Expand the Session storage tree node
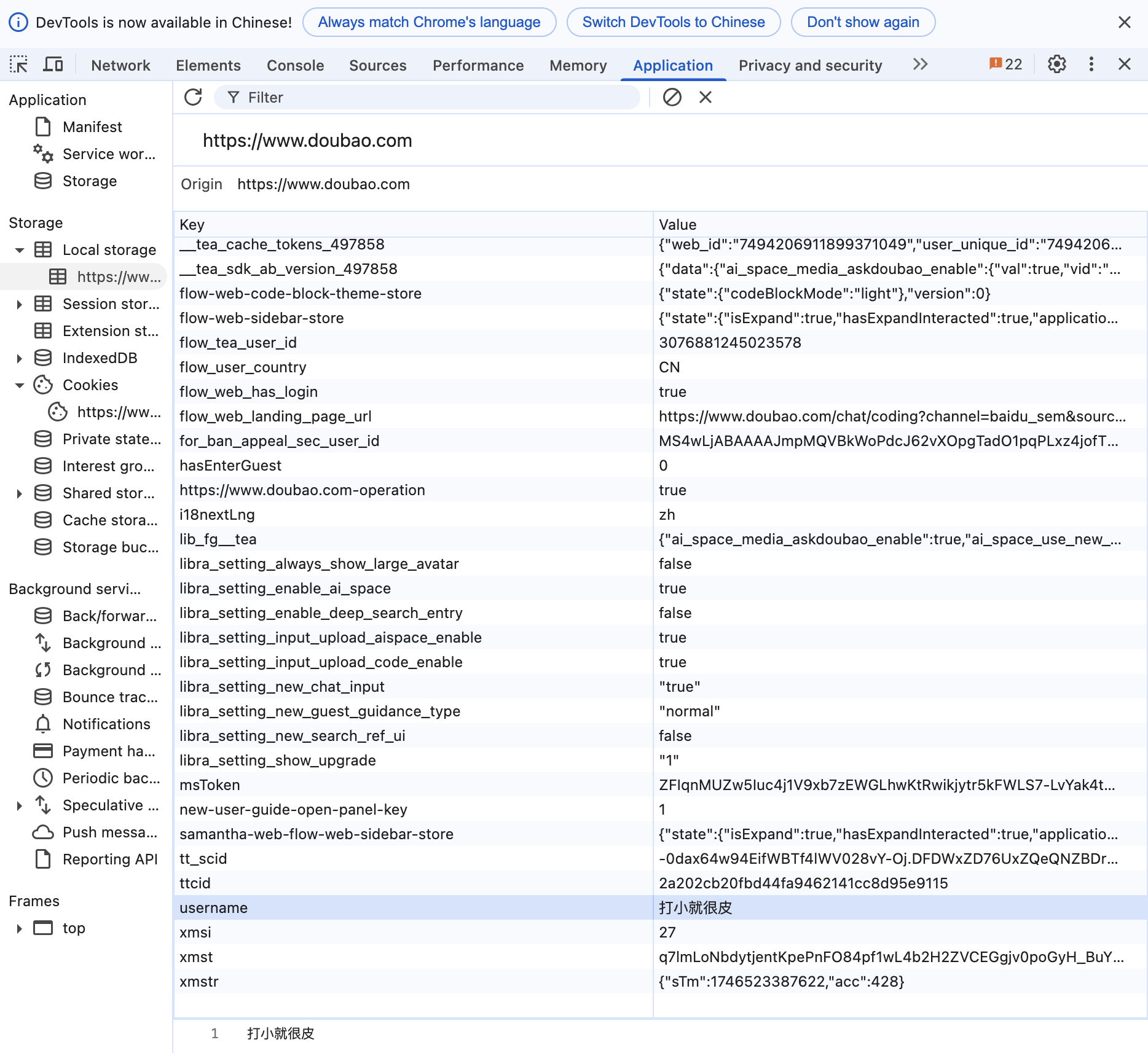 tap(20, 304)
